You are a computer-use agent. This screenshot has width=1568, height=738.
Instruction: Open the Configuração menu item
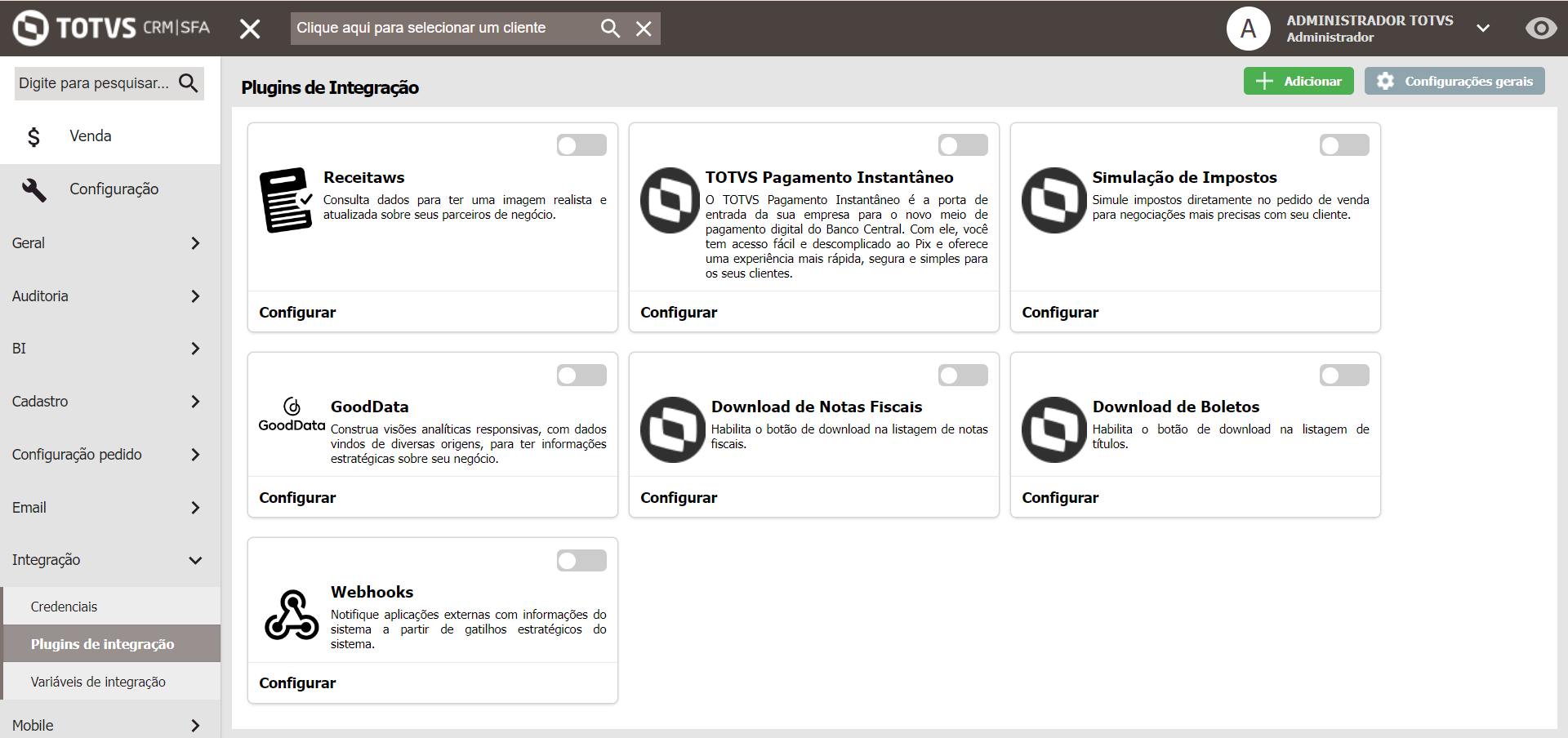coord(110,189)
